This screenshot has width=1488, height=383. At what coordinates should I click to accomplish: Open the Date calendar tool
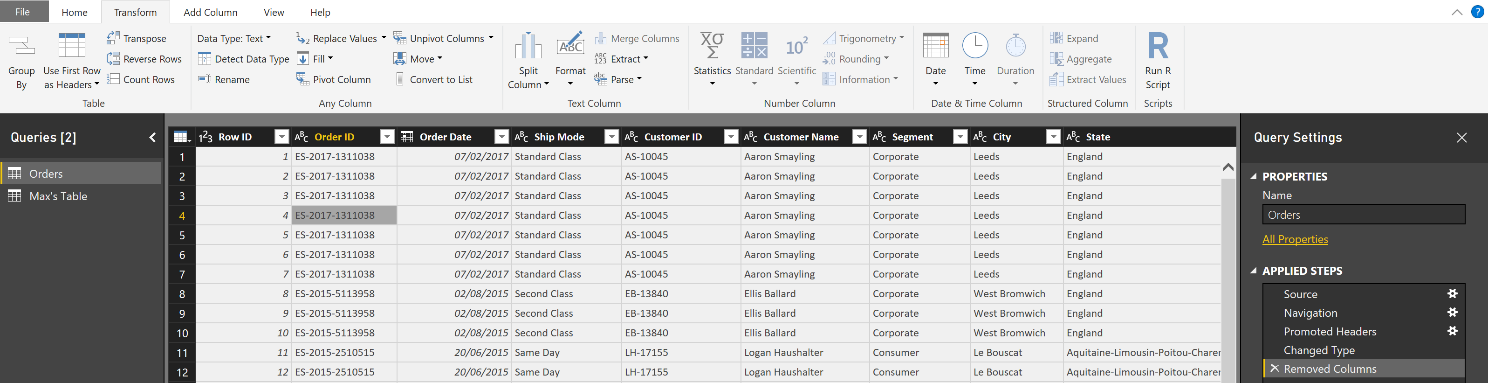click(x=936, y=60)
